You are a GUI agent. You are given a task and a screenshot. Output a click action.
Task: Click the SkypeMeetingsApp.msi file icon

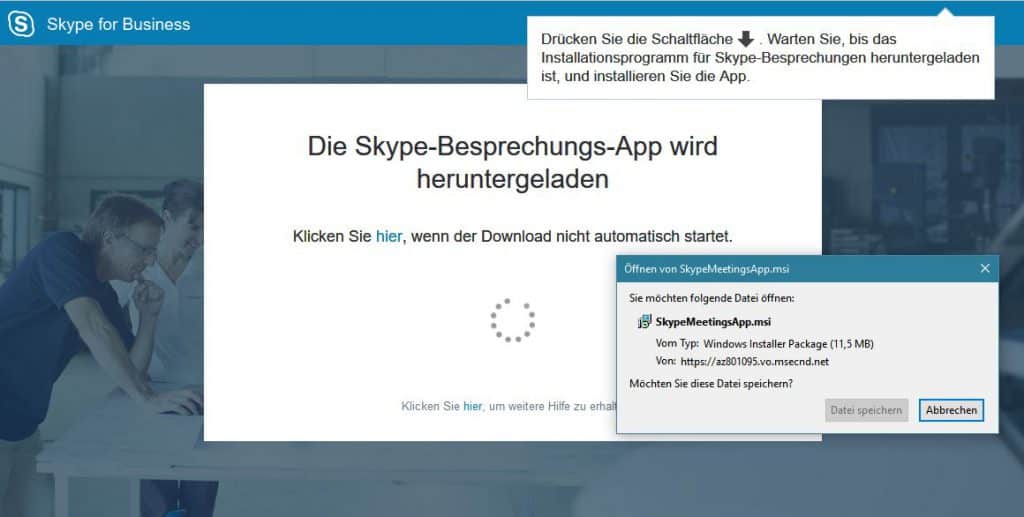pyautogui.click(x=645, y=321)
